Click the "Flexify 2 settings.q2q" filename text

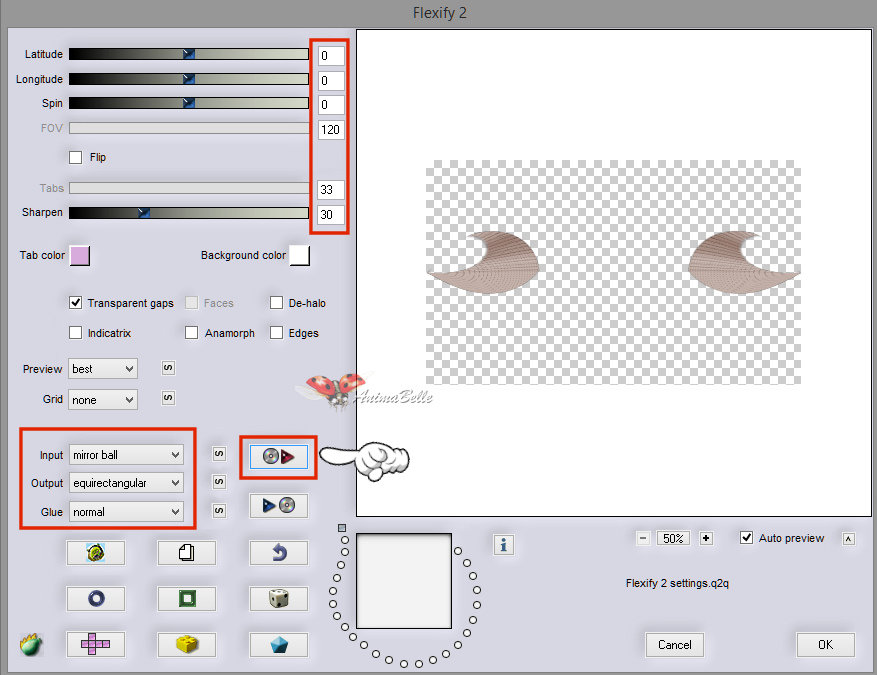coord(677,583)
